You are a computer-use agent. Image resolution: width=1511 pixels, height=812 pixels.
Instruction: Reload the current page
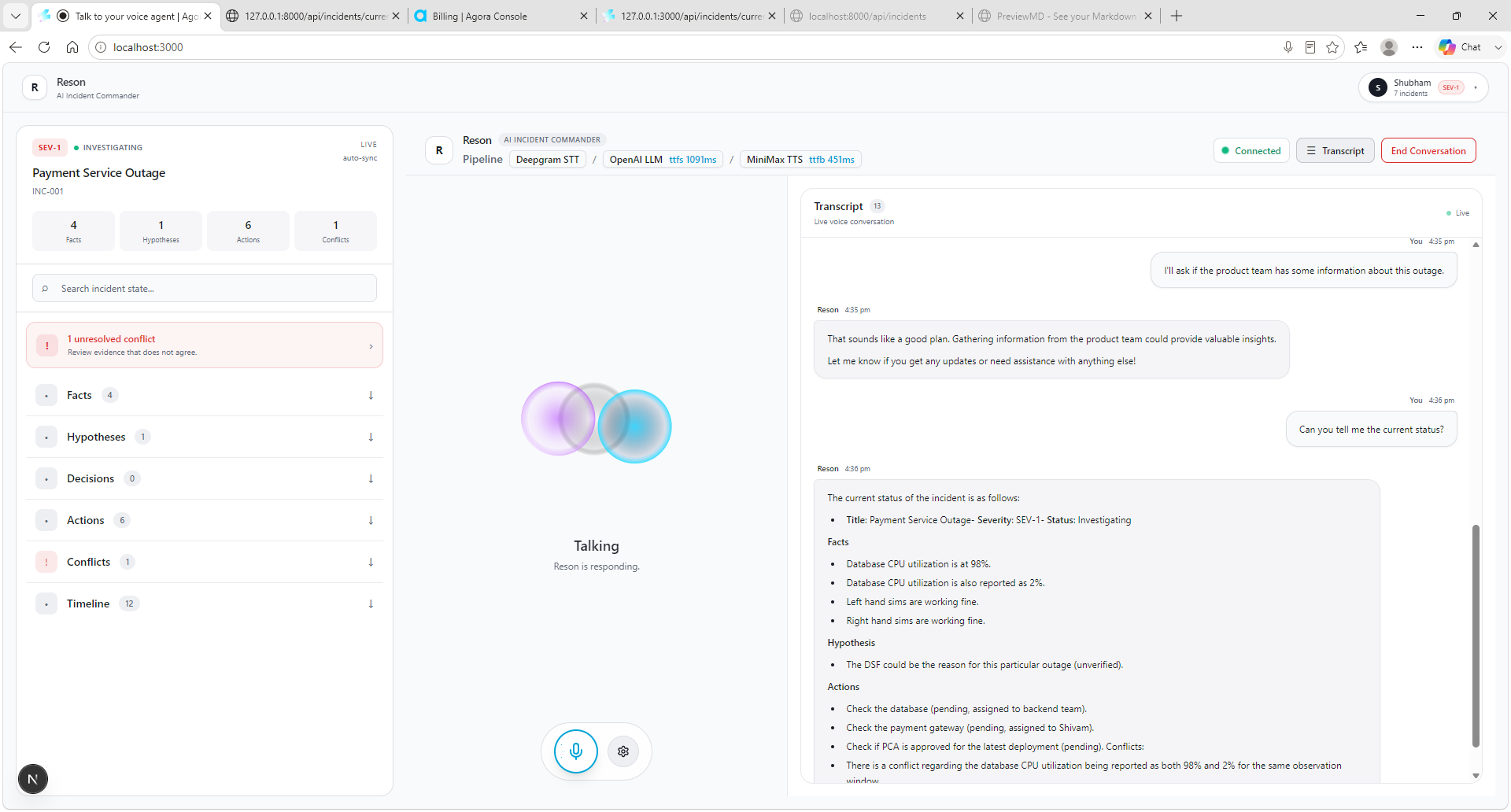44,47
